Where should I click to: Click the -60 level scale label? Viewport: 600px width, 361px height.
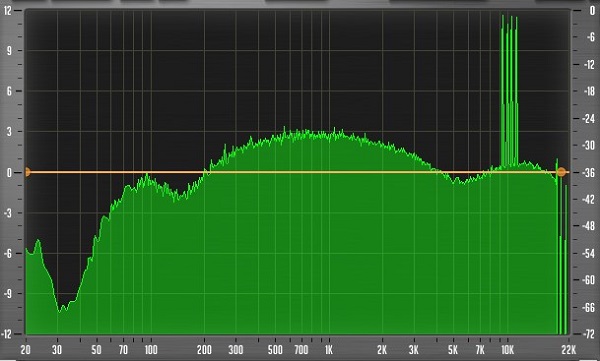click(x=589, y=280)
